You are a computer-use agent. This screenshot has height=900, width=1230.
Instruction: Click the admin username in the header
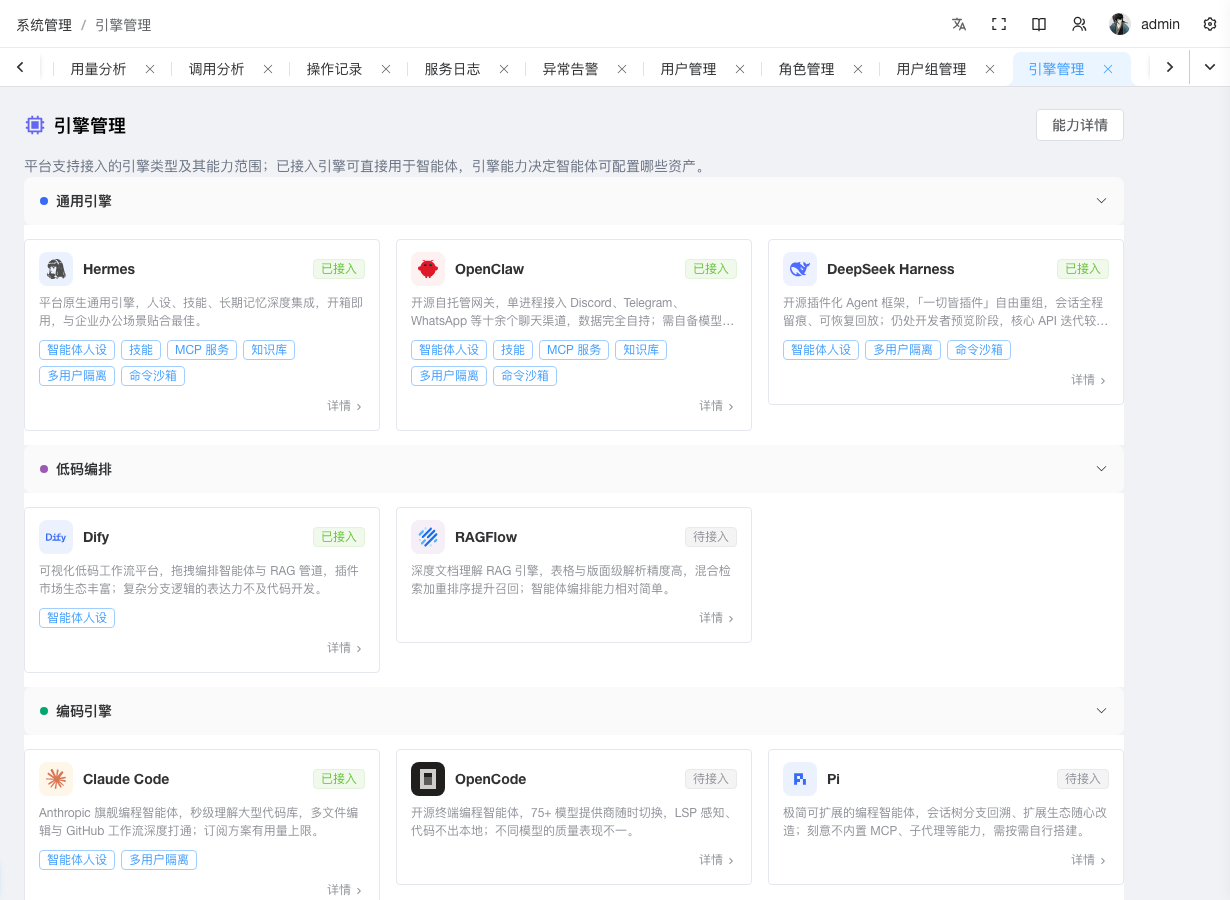pyautogui.click(x=1160, y=24)
